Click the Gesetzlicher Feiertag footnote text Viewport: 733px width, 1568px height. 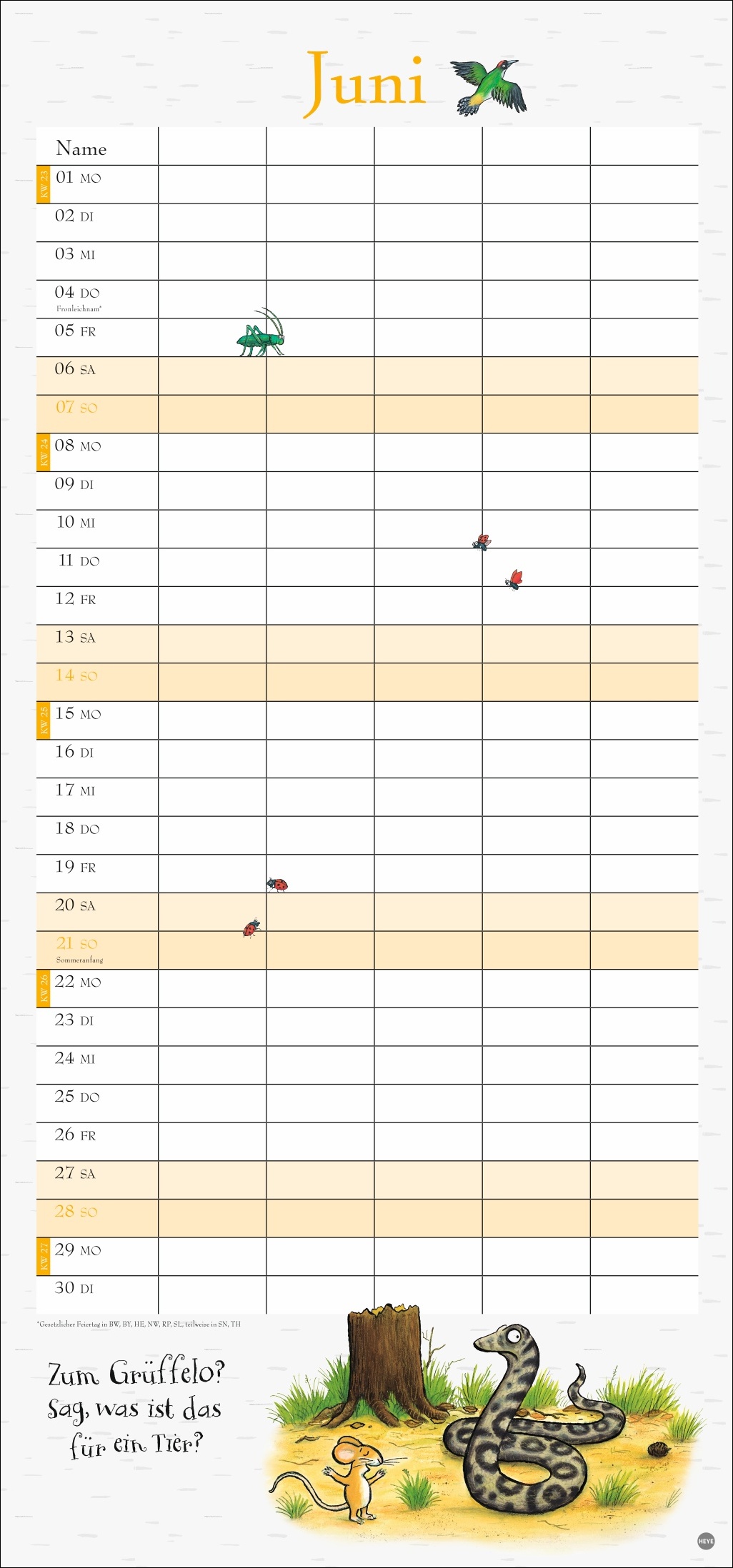pos(139,1324)
